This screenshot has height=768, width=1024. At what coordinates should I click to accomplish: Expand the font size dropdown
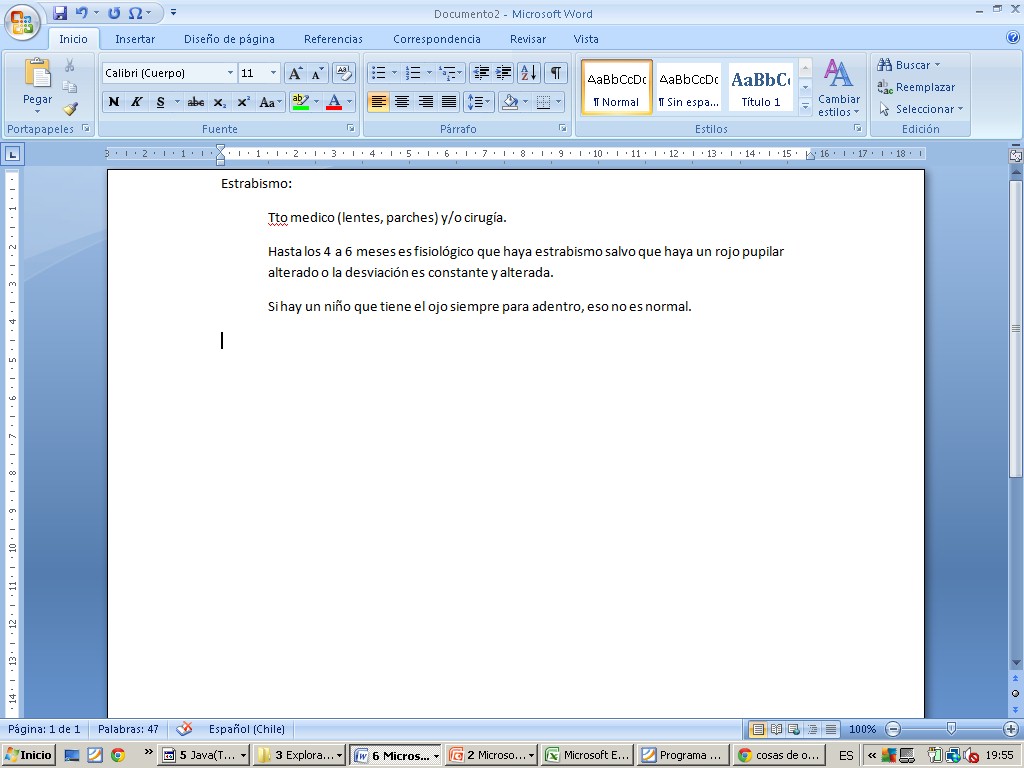point(273,73)
